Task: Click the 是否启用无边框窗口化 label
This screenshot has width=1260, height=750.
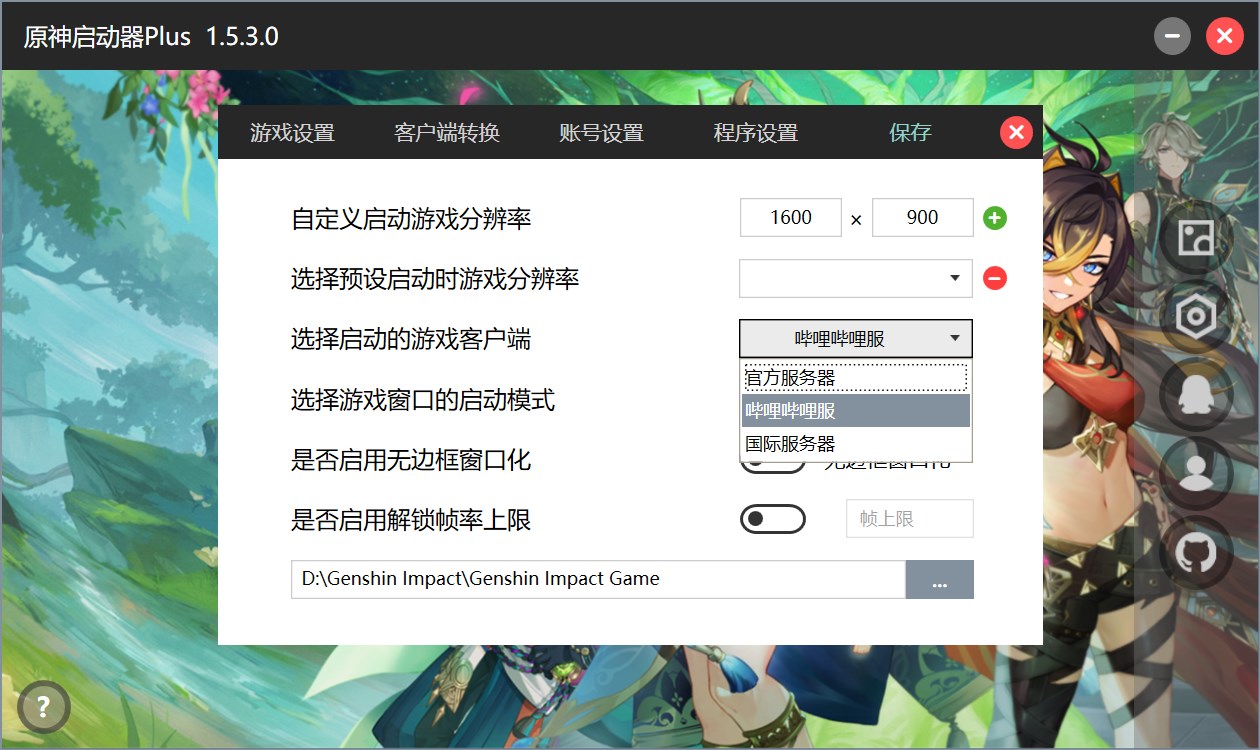Action: point(411,461)
